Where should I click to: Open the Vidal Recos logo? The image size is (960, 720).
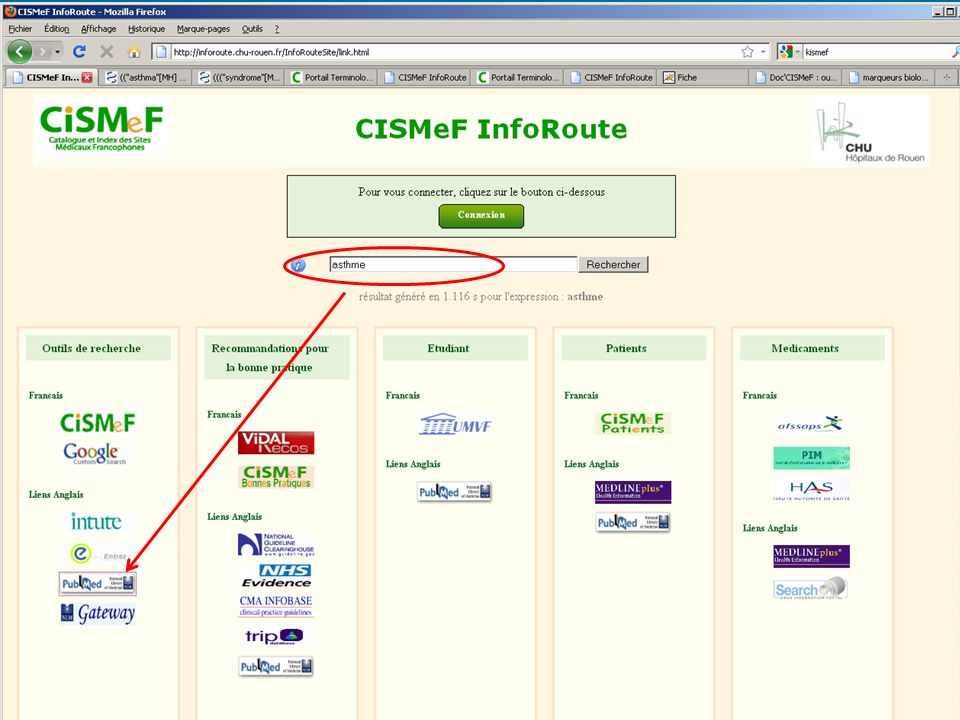pyautogui.click(x=276, y=443)
